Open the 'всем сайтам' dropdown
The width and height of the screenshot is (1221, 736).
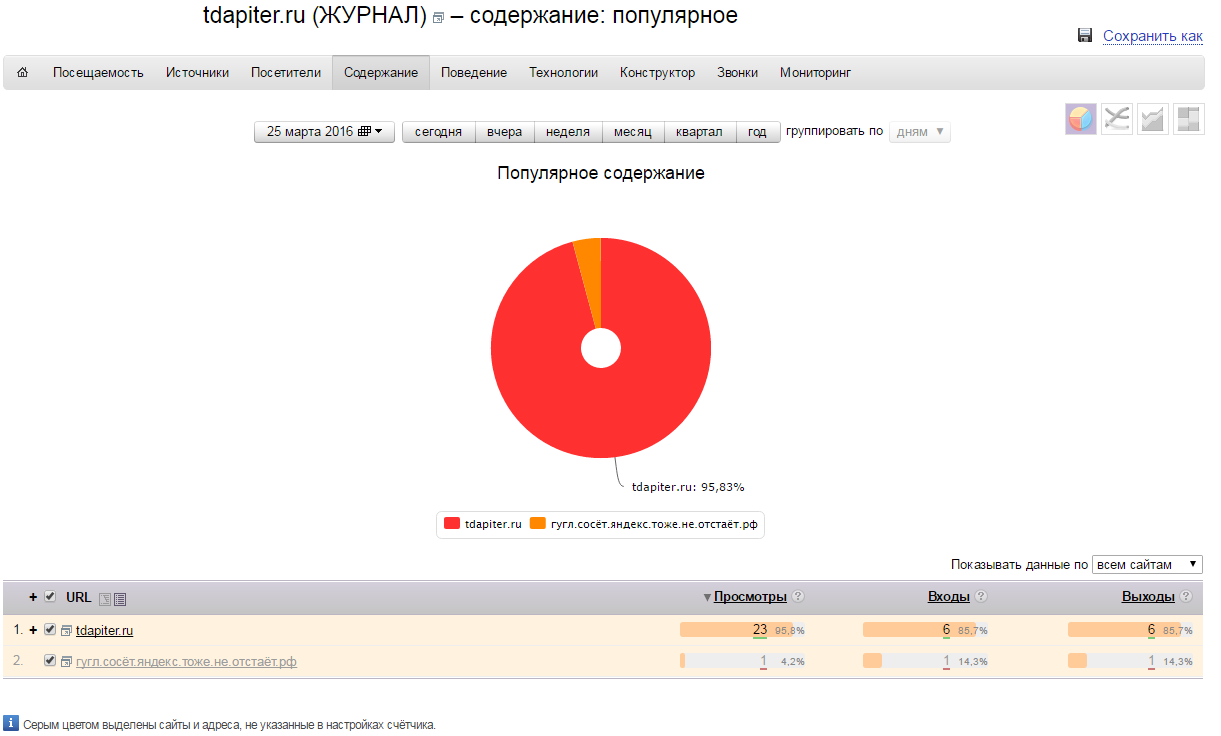[x=1146, y=565]
